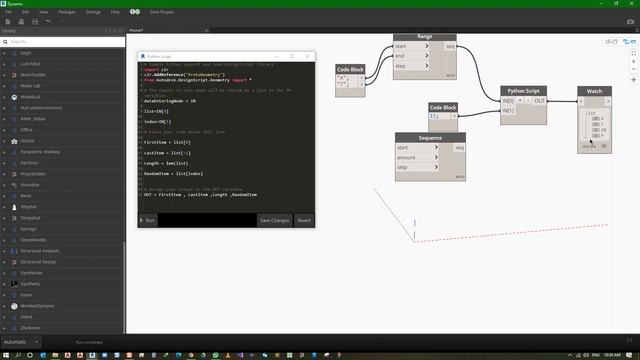Click the library panel vertical scrollbar
Image resolution: width=640 pixels, height=360 pixels.
coord(124,286)
